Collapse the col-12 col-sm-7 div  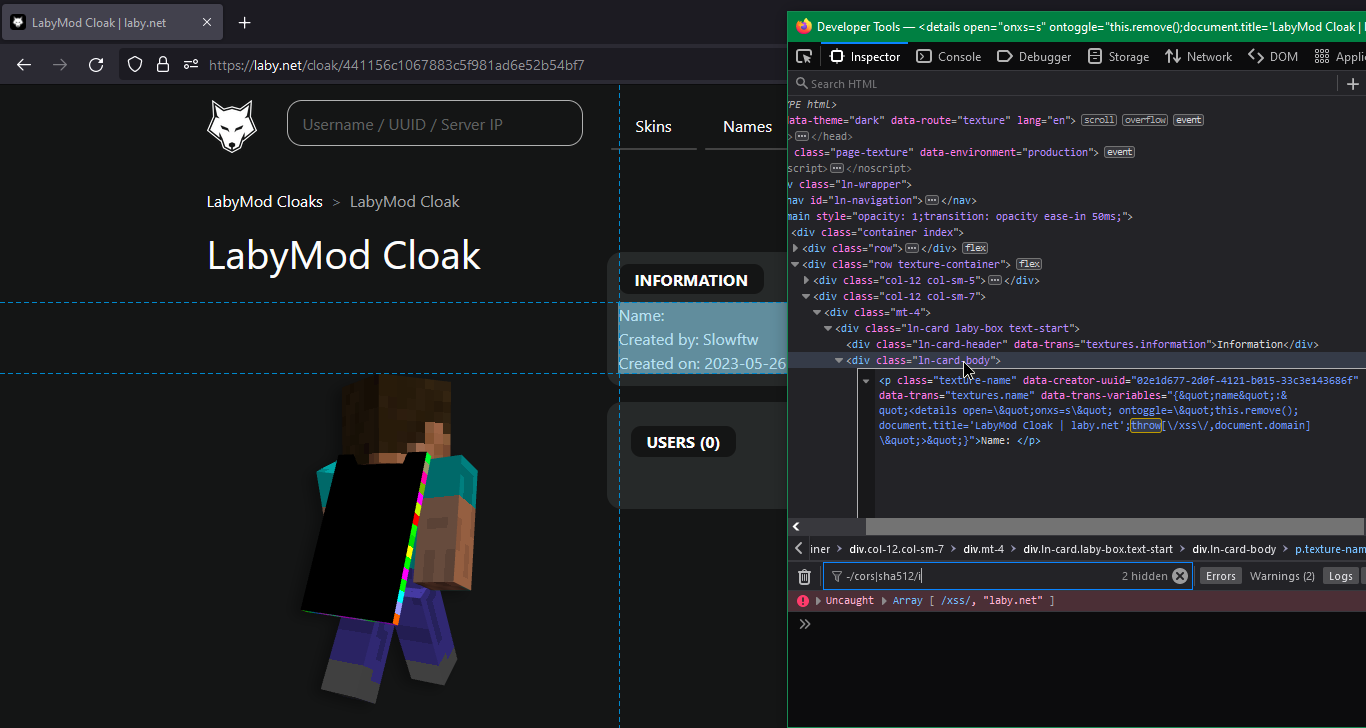[807, 296]
